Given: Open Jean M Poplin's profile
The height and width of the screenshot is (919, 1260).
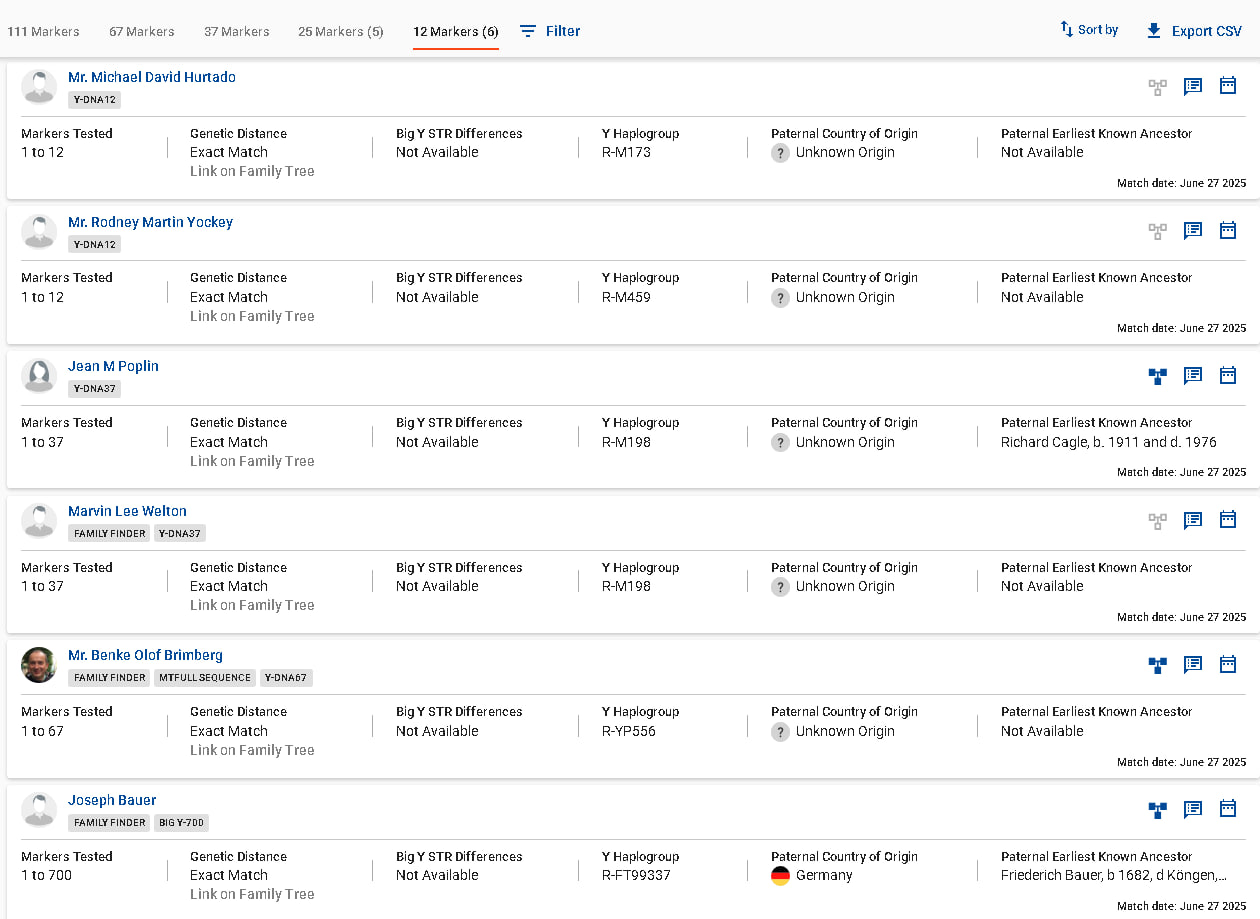Looking at the screenshot, I should [x=113, y=366].
